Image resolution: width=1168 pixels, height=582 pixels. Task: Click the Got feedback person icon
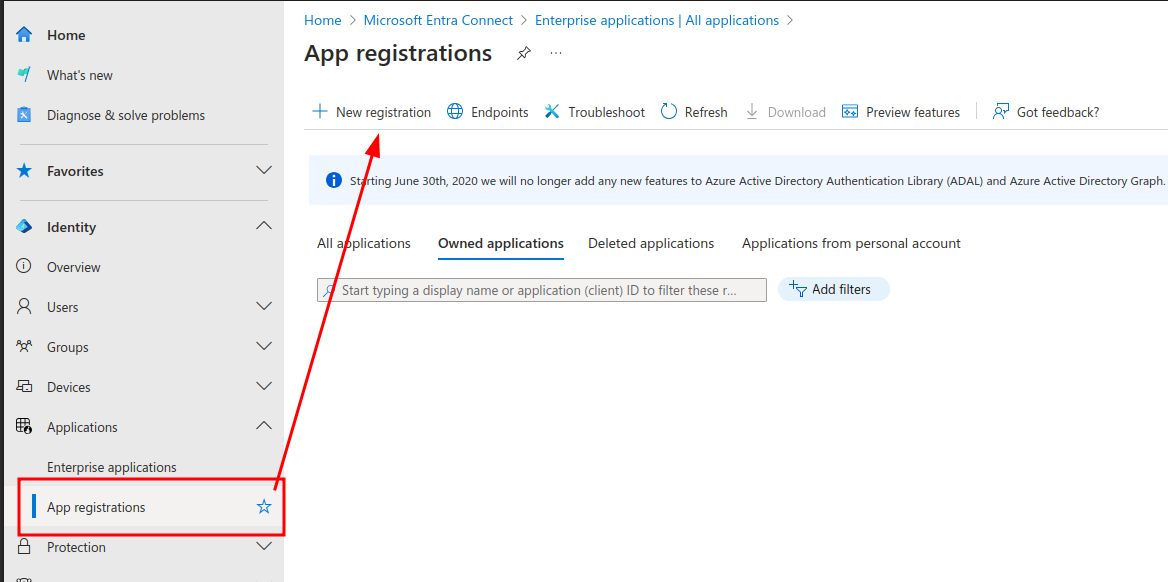tap(1000, 112)
